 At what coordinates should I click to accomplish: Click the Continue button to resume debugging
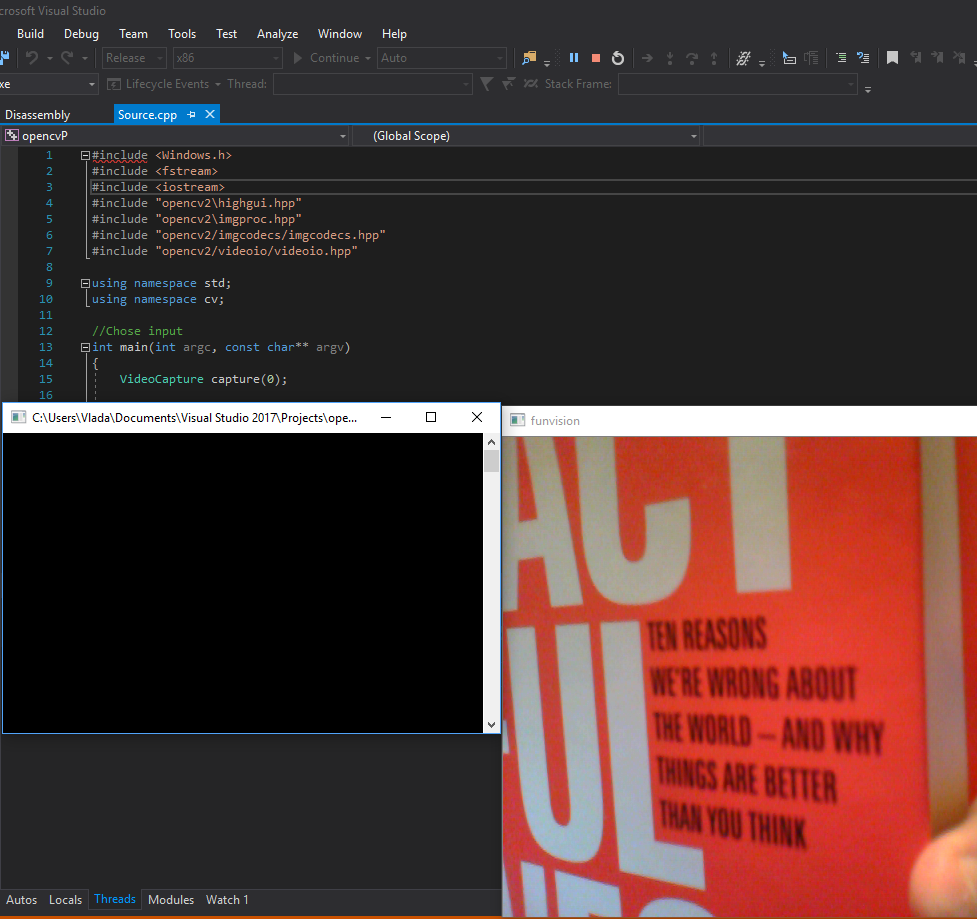coord(330,57)
